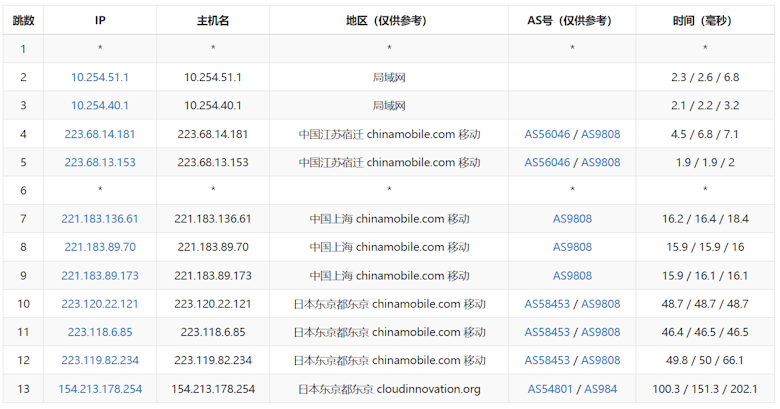Click IP link 223.118.6.85

click(x=99, y=332)
